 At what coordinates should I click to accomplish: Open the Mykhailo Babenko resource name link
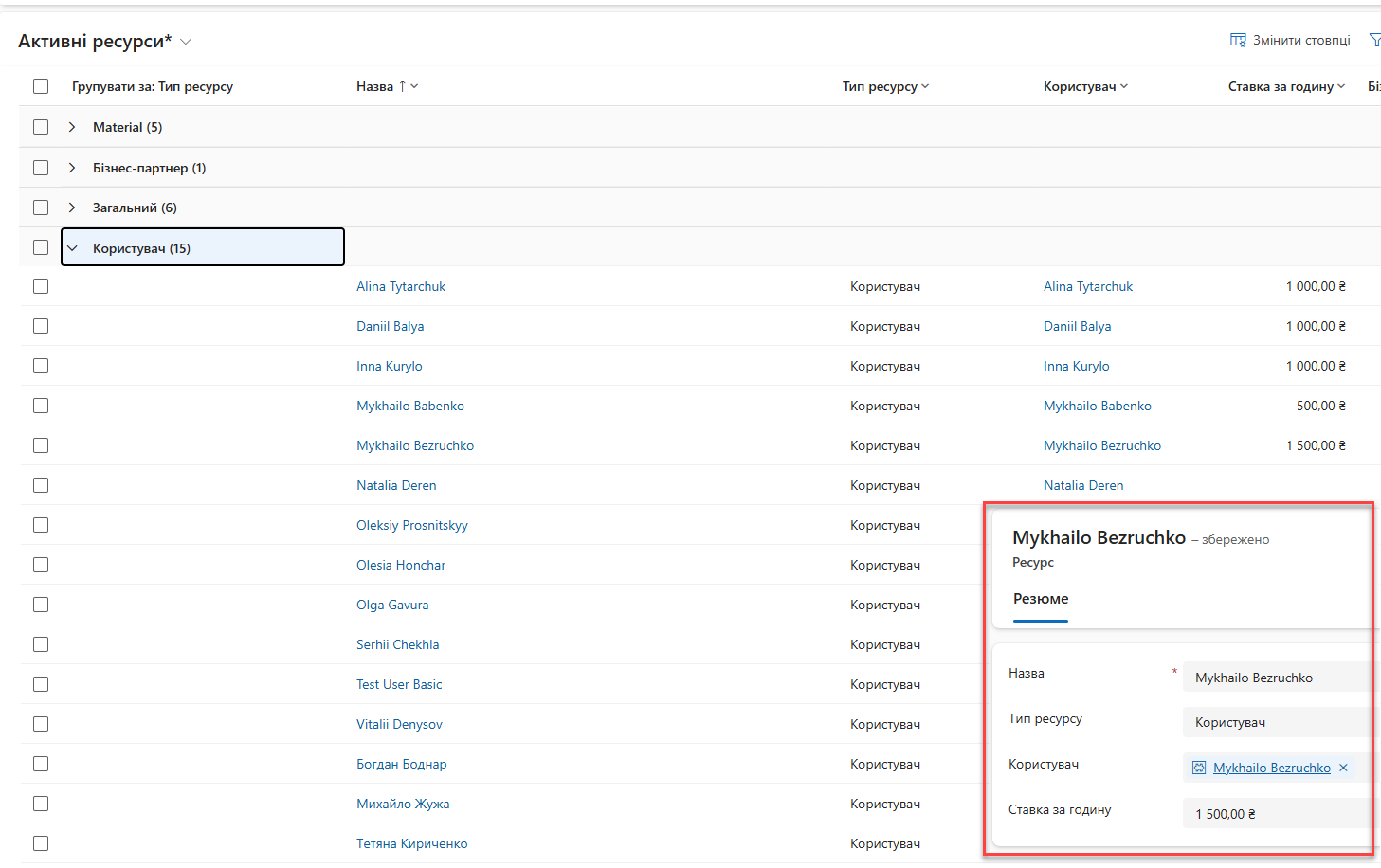point(410,406)
